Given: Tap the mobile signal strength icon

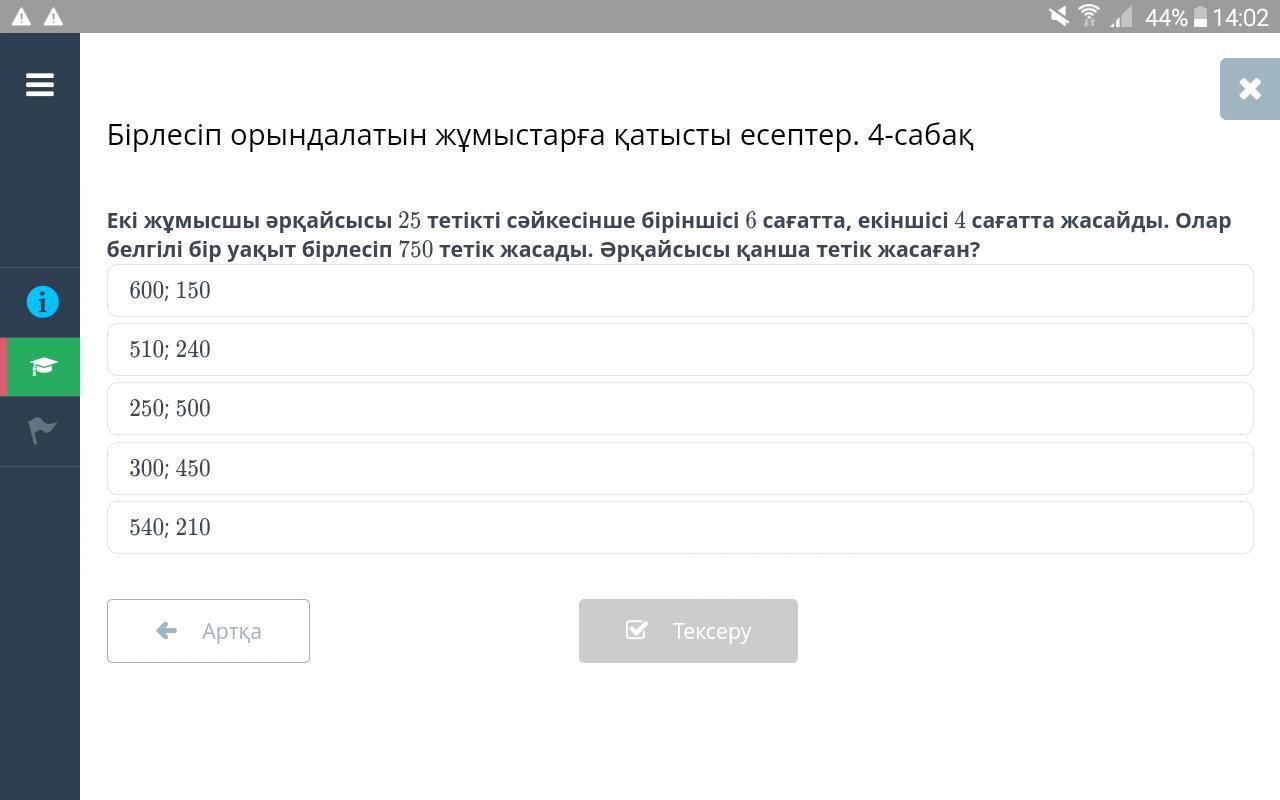Looking at the screenshot, I should tap(1121, 16).
